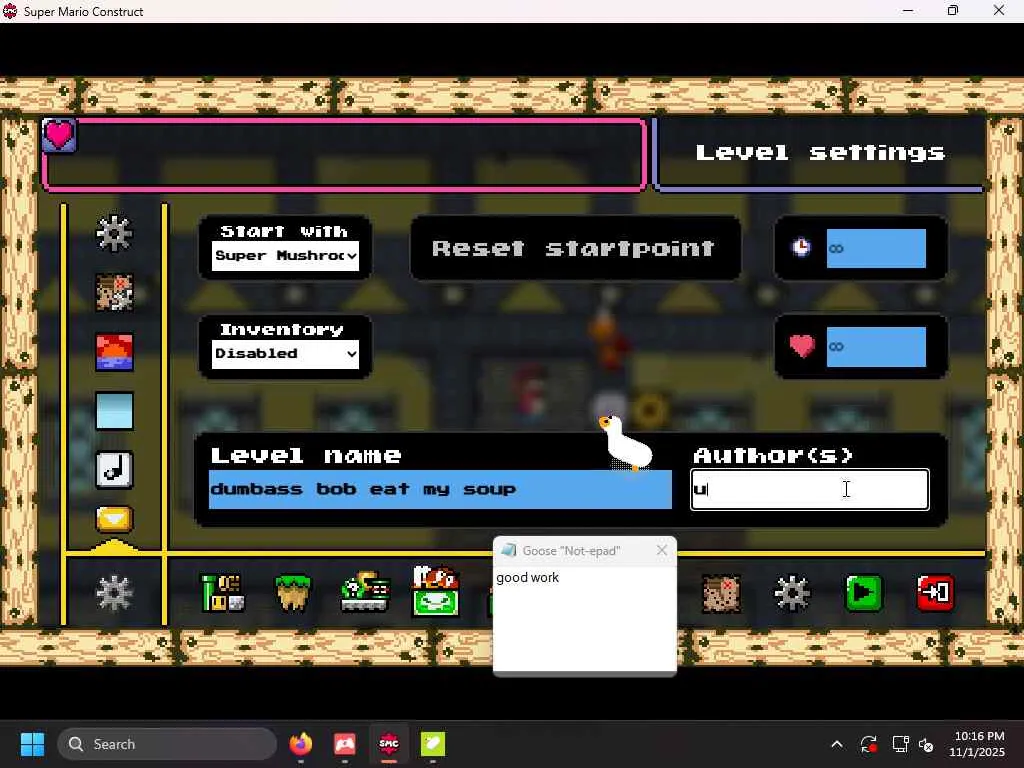Click the red heart lives icon
The width and height of the screenshot is (1024, 768).
tap(802, 345)
